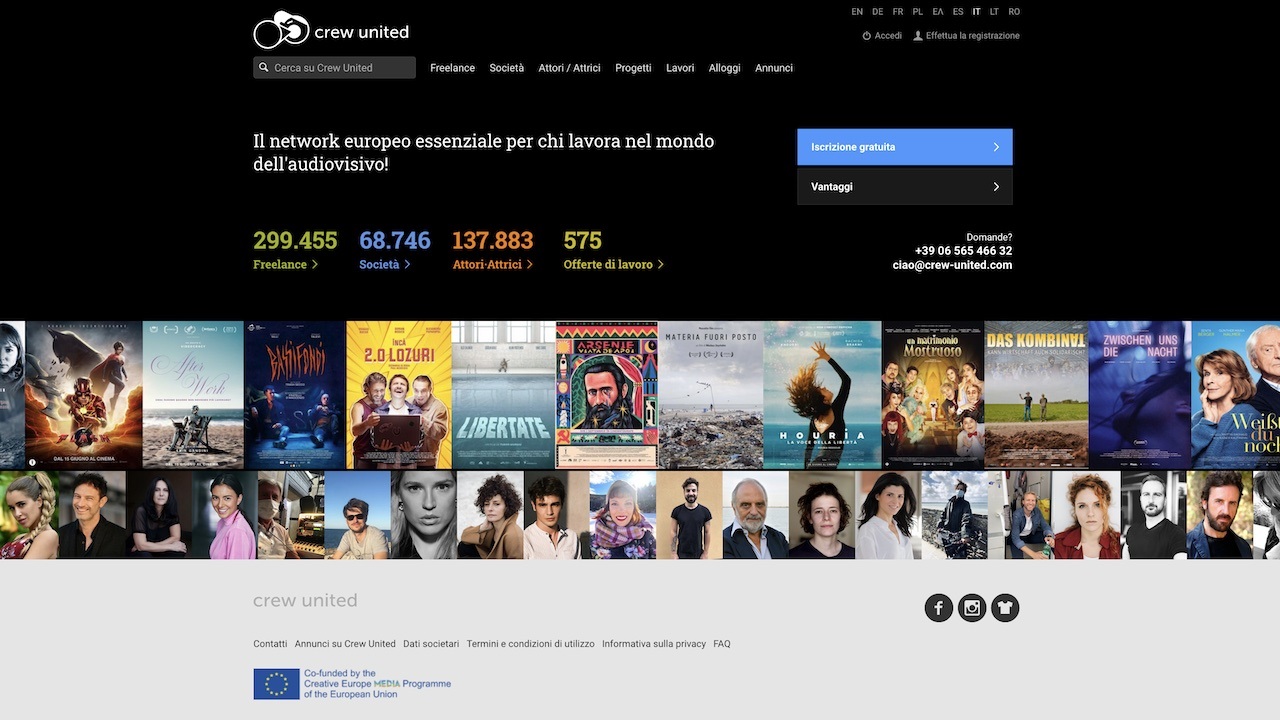The height and width of the screenshot is (720, 1280).
Task: Open Crew United's Facebook page icon
Action: [938, 607]
